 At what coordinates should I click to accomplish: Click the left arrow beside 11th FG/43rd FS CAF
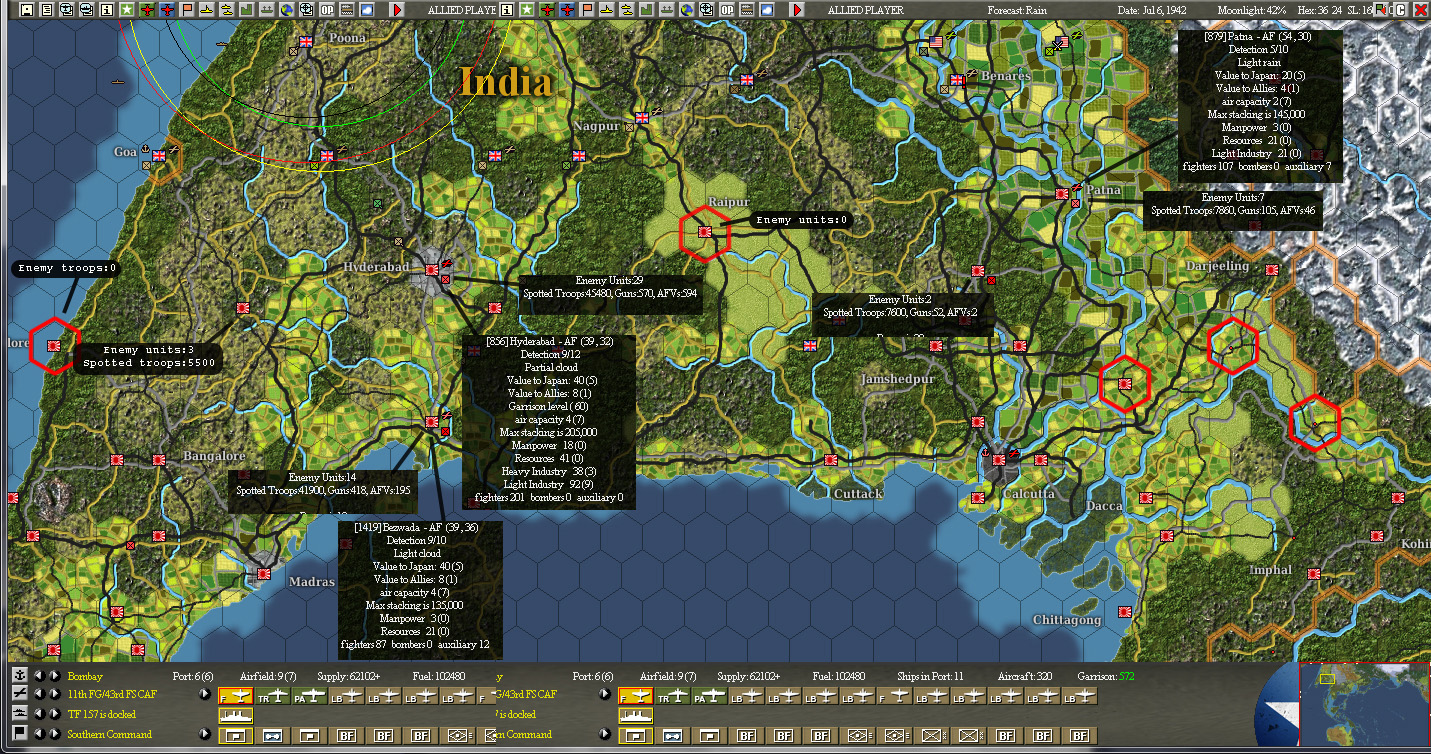[x=40, y=693]
